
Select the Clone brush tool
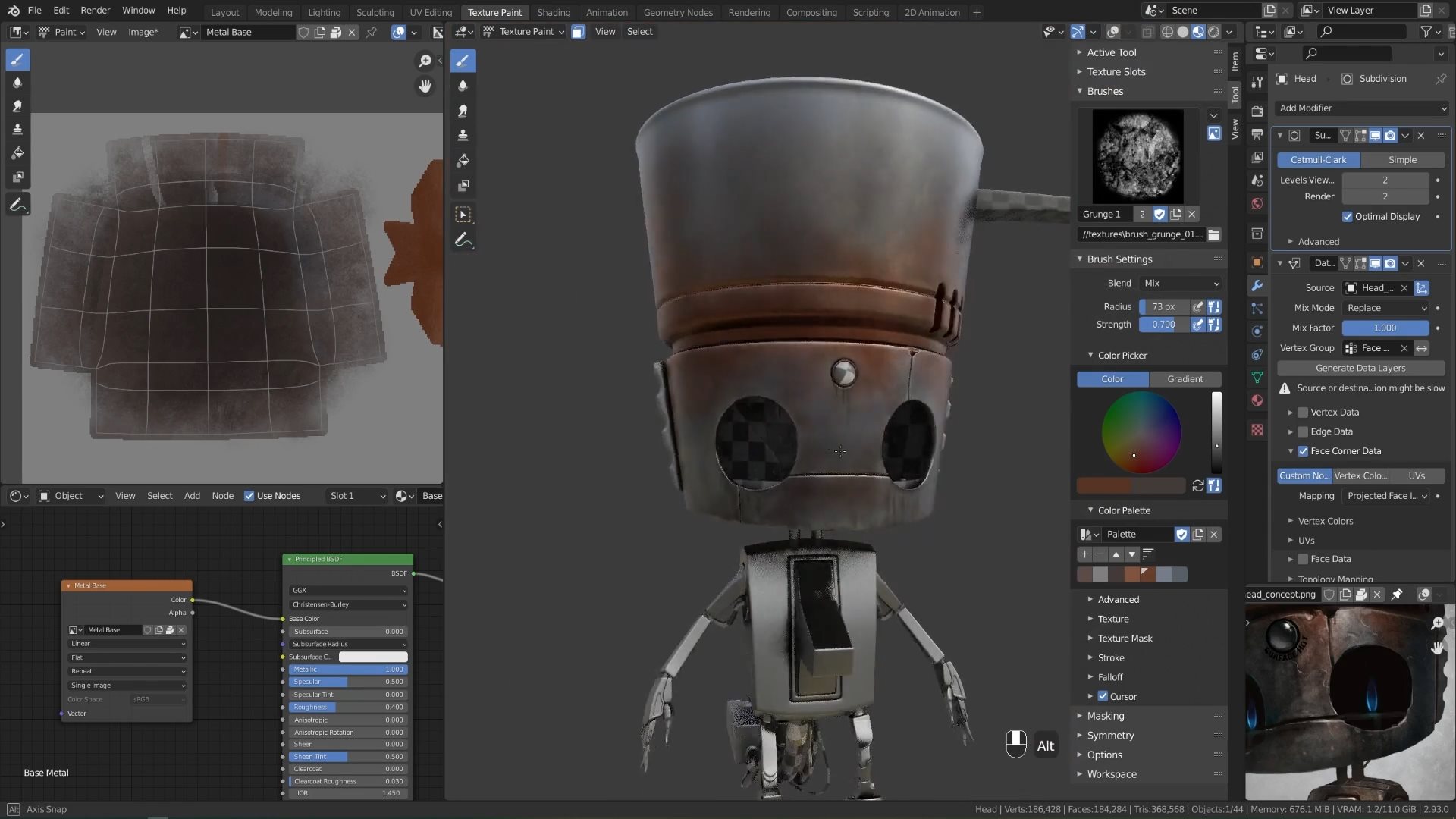18,129
